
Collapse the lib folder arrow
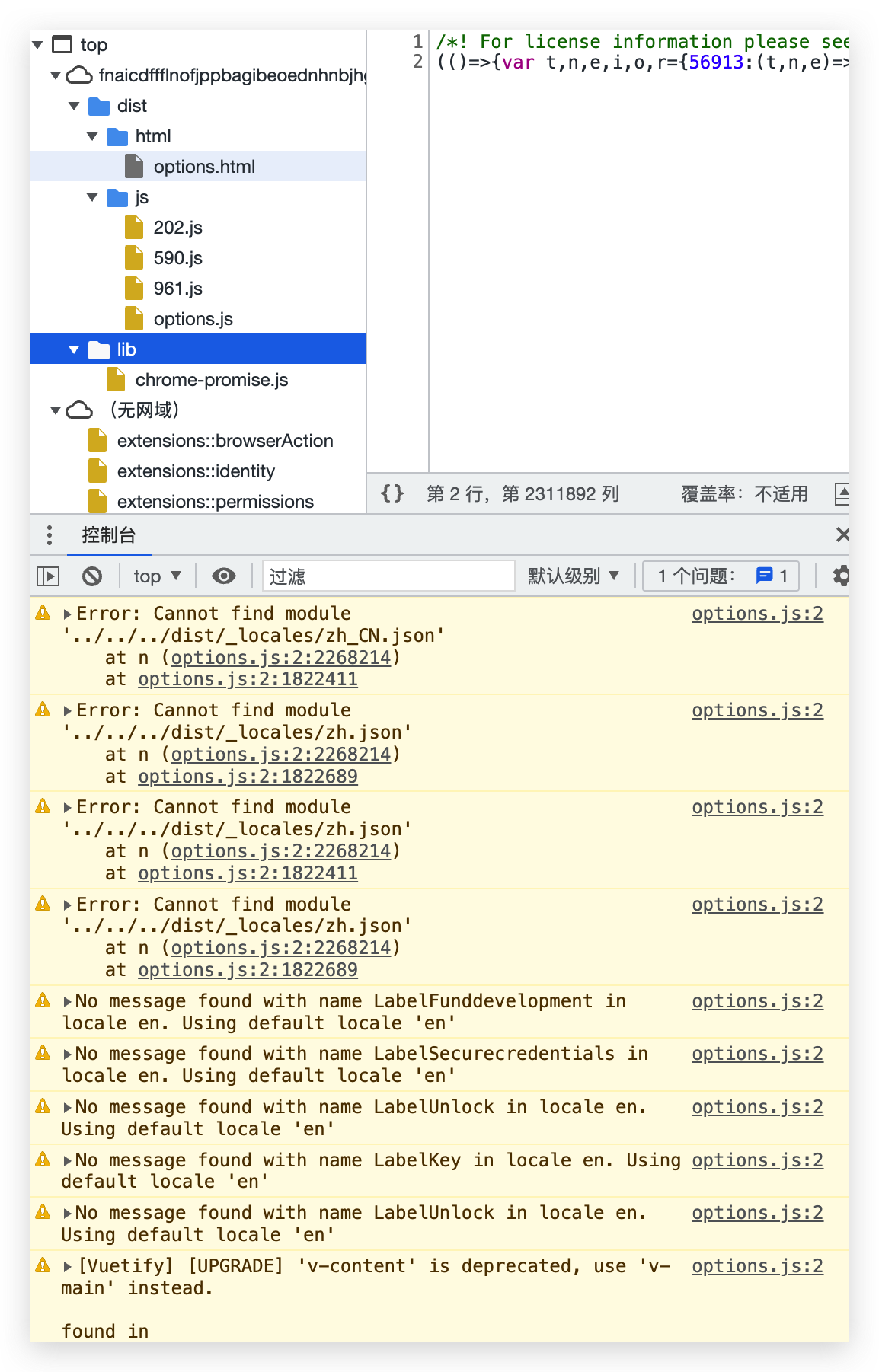(x=74, y=349)
